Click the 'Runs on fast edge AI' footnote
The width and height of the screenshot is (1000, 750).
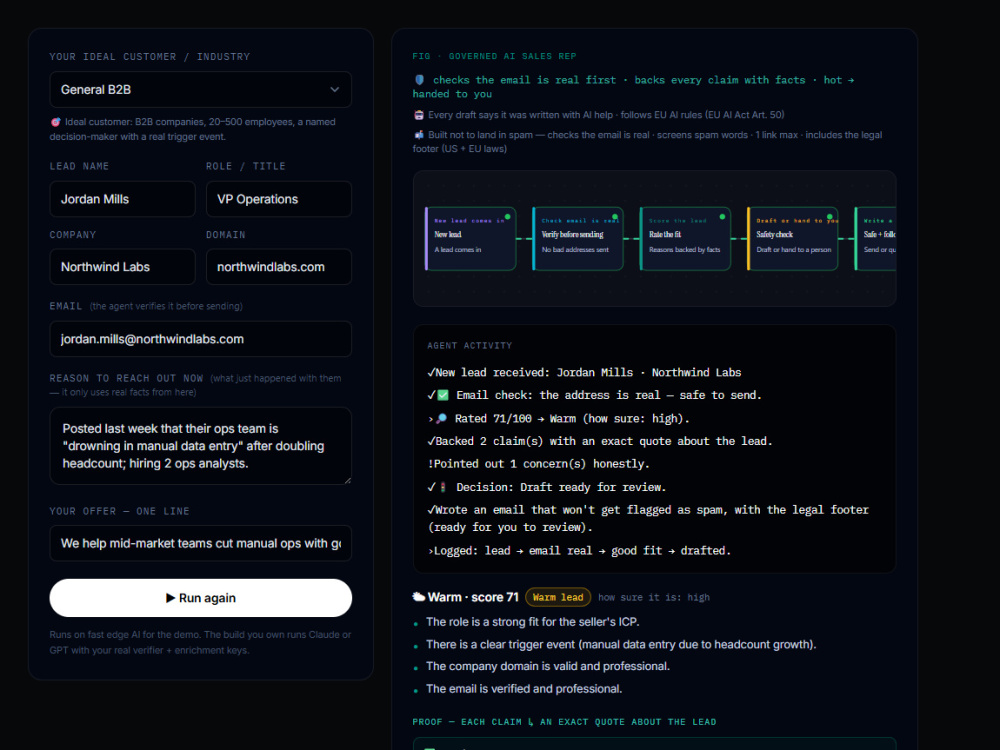tap(200, 642)
